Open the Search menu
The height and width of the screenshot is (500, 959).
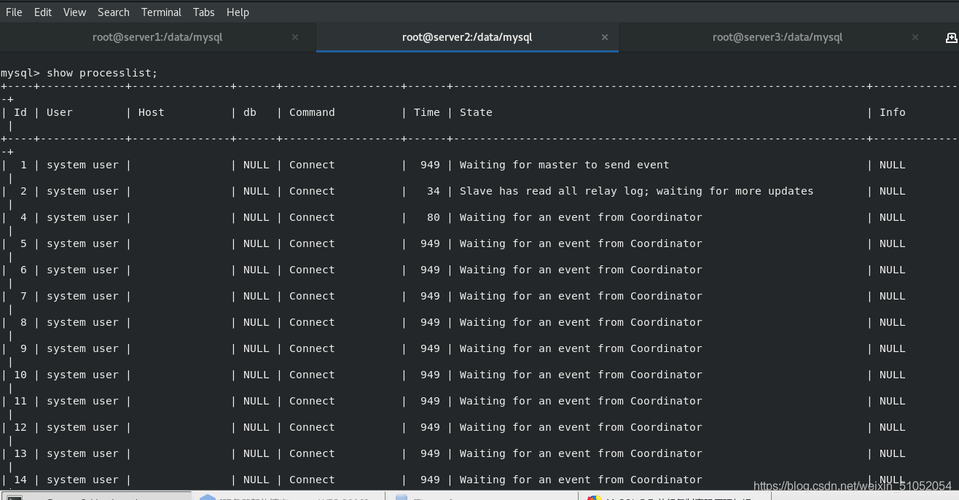[x=113, y=12]
